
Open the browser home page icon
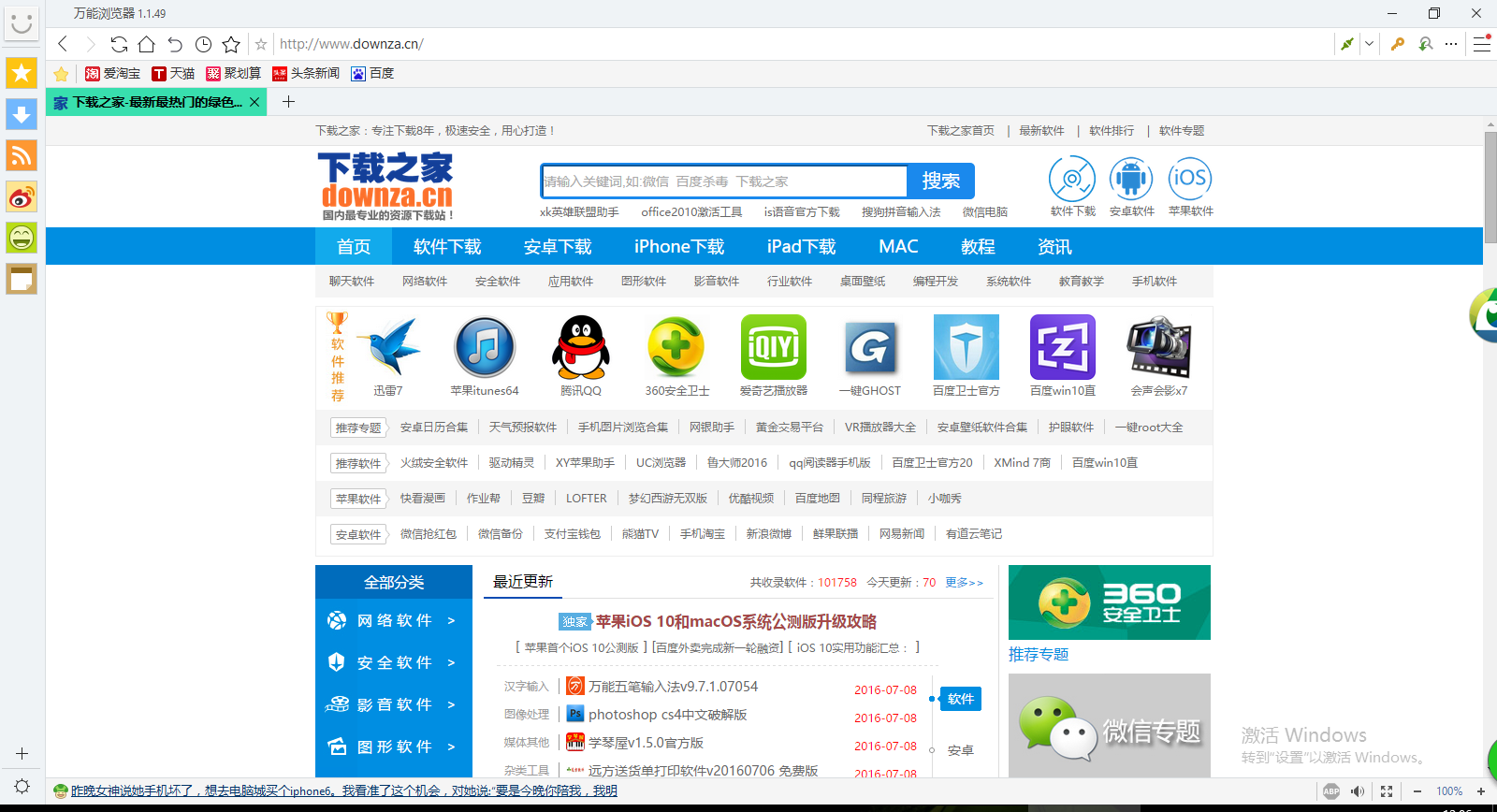pos(147,44)
